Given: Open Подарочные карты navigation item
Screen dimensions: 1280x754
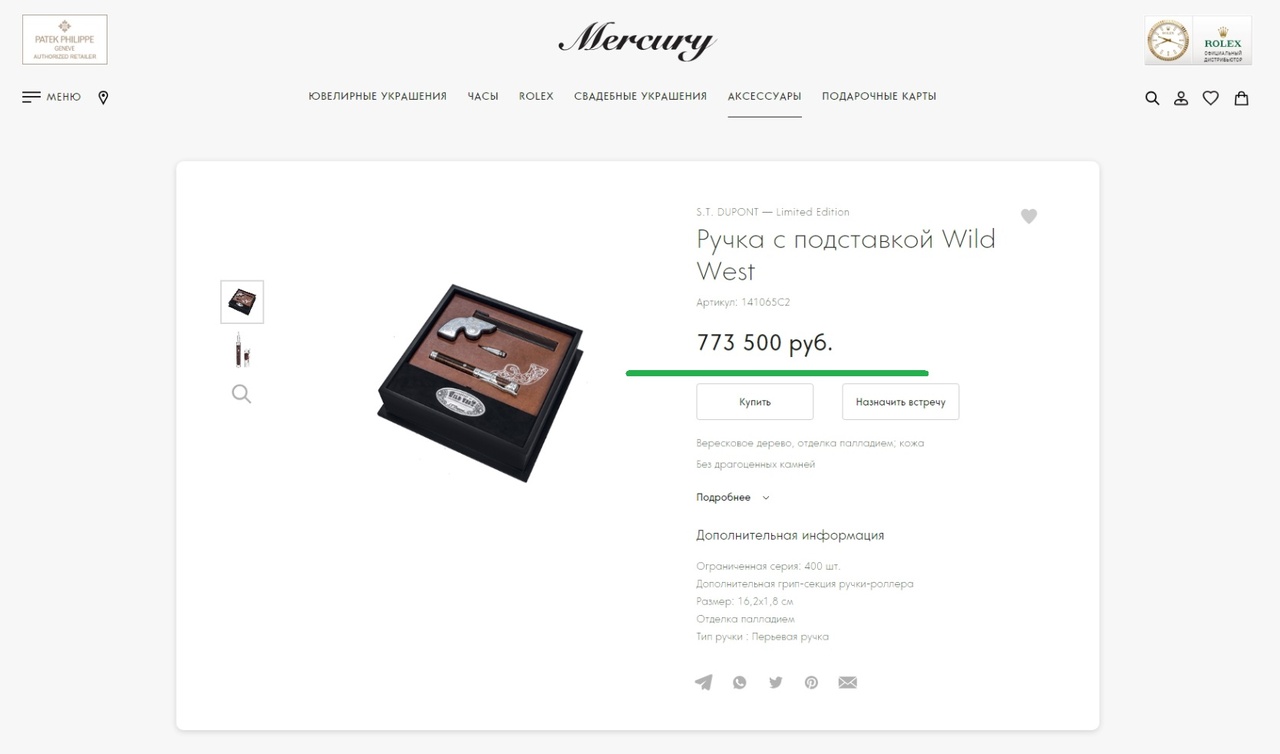Looking at the screenshot, I should pyautogui.click(x=879, y=96).
